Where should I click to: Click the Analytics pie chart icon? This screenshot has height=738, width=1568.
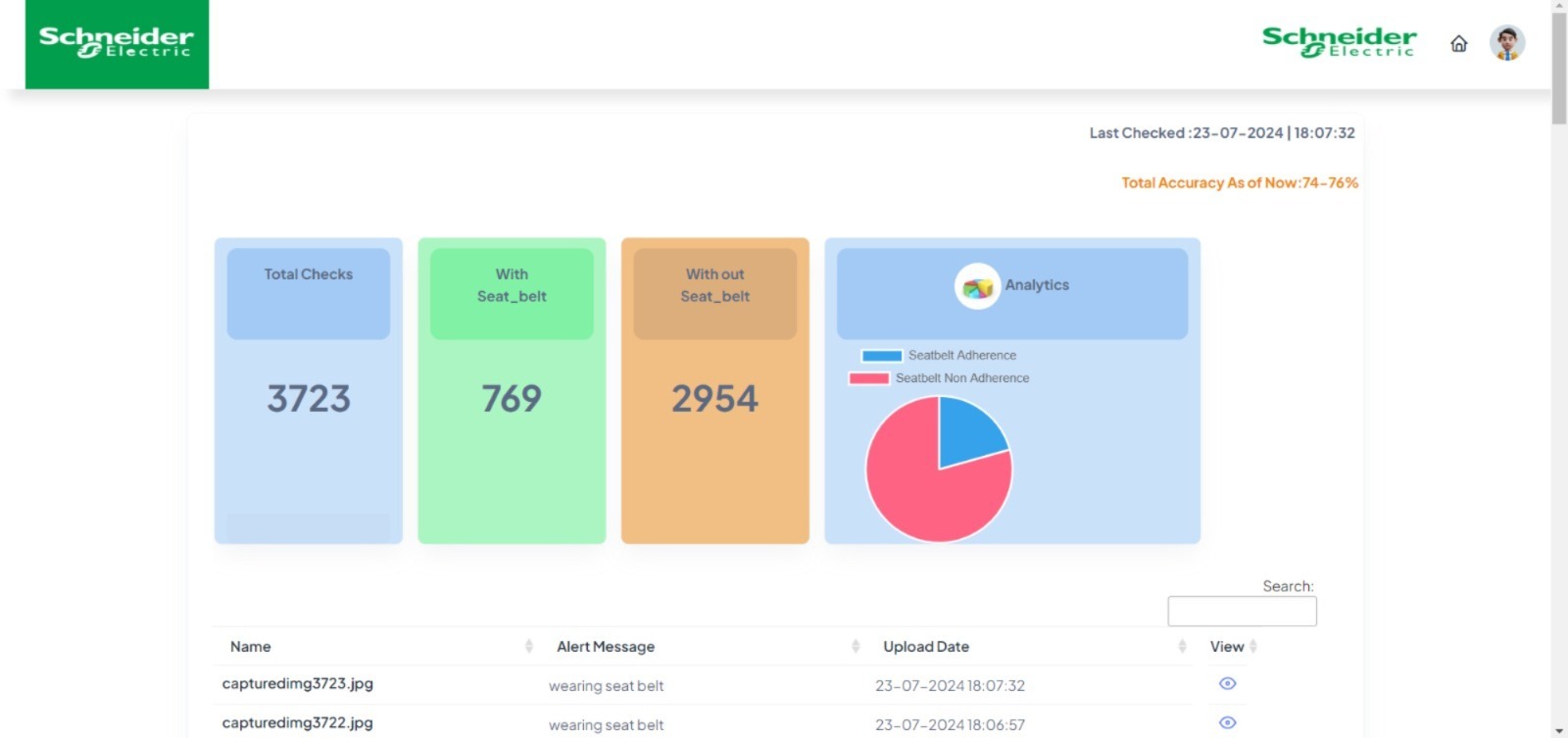tap(977, 286)
